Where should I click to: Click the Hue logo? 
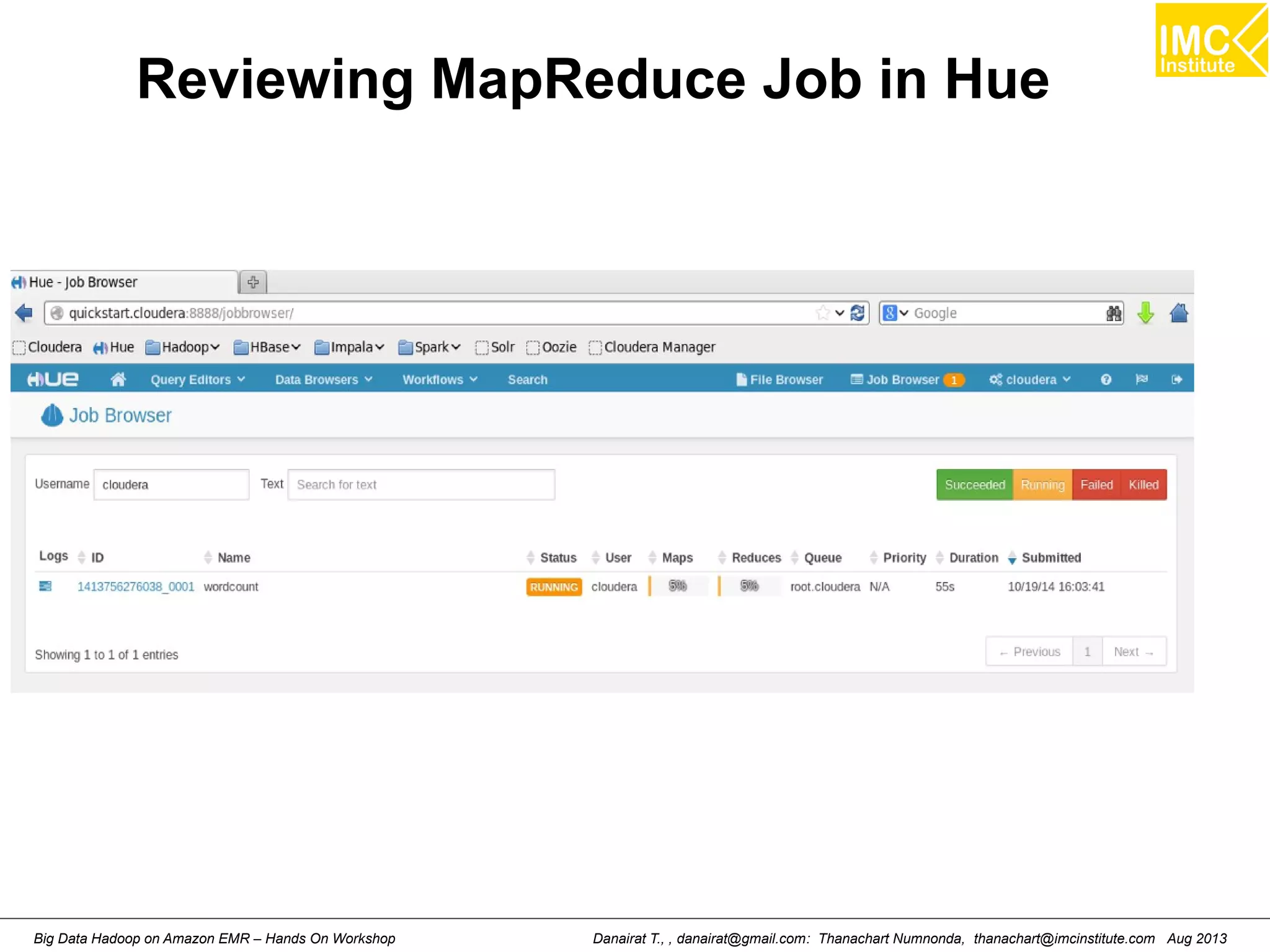(x=53, y=379)
